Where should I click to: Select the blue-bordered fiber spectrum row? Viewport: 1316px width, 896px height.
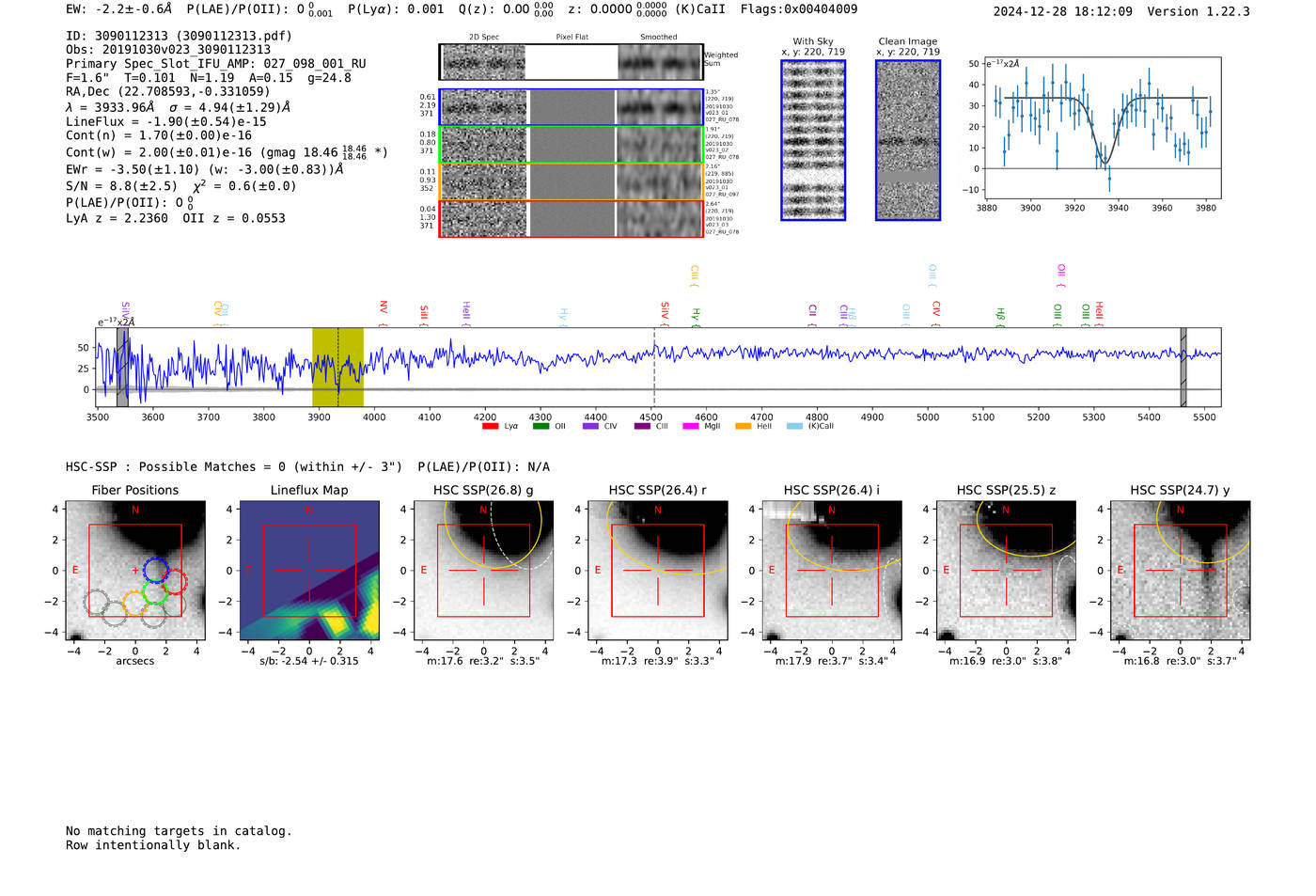572,108
